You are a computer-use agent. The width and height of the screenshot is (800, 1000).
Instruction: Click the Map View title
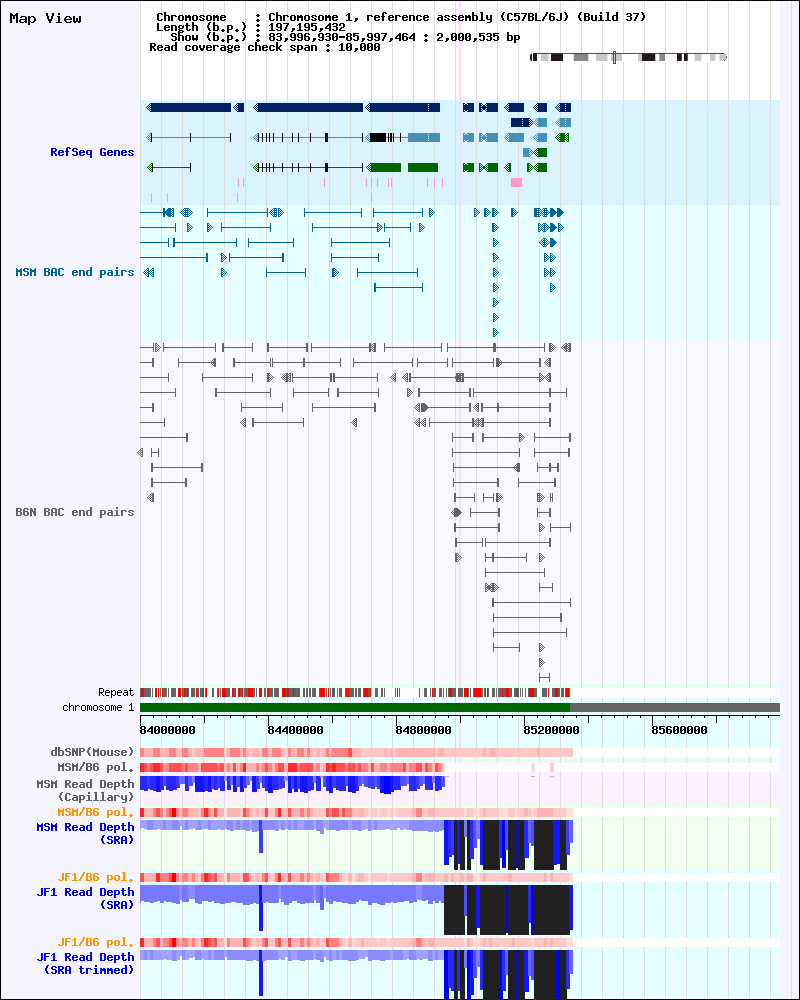(x=45, y=18)
